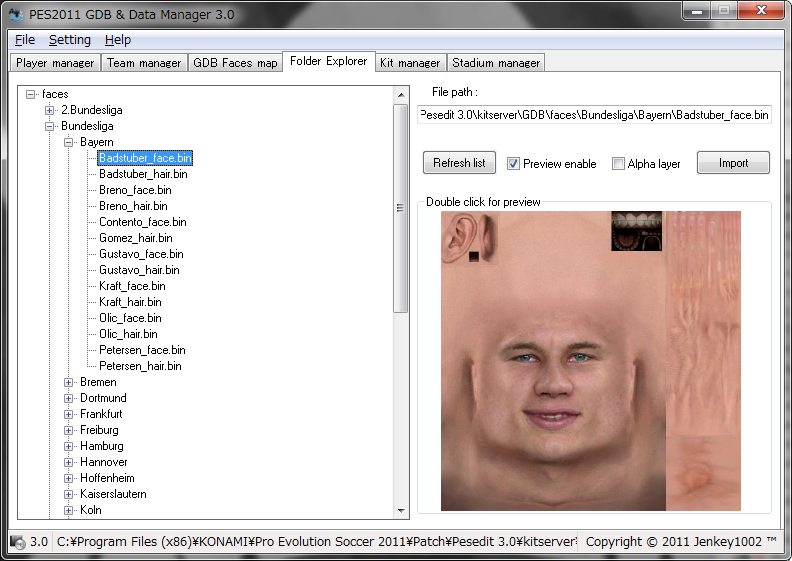Screen dimensions: 792x561
Task: Select Badstuber_hair.bin file
Action: click(143, 174)
